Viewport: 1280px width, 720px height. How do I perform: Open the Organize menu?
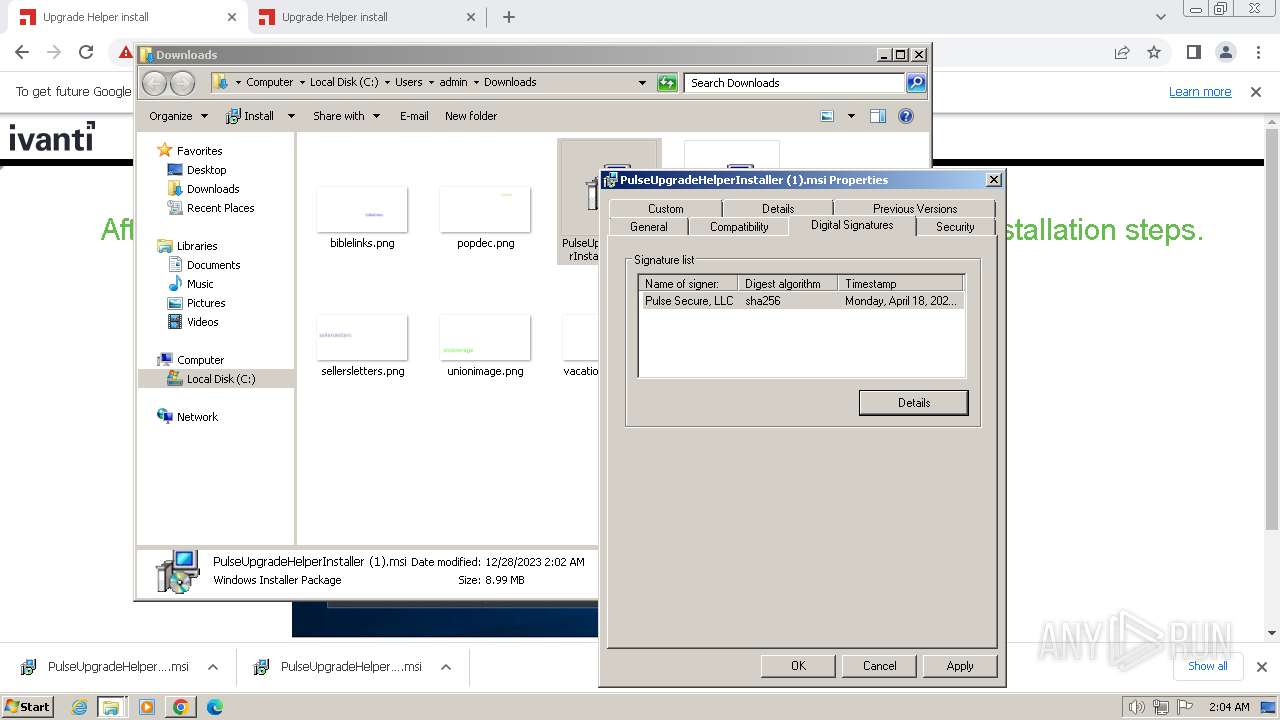pos(178,116)
